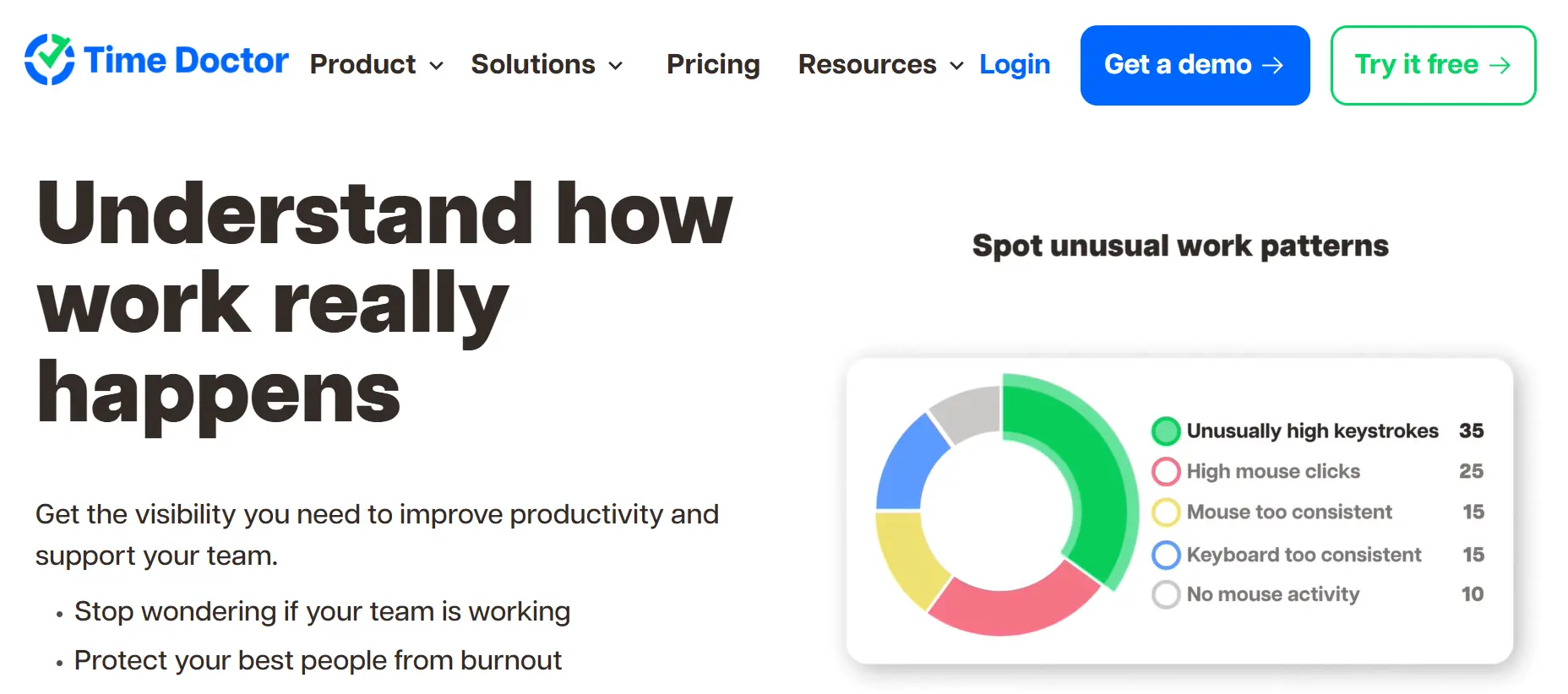Click the Login link
1568x694 pixels.
1015,64
